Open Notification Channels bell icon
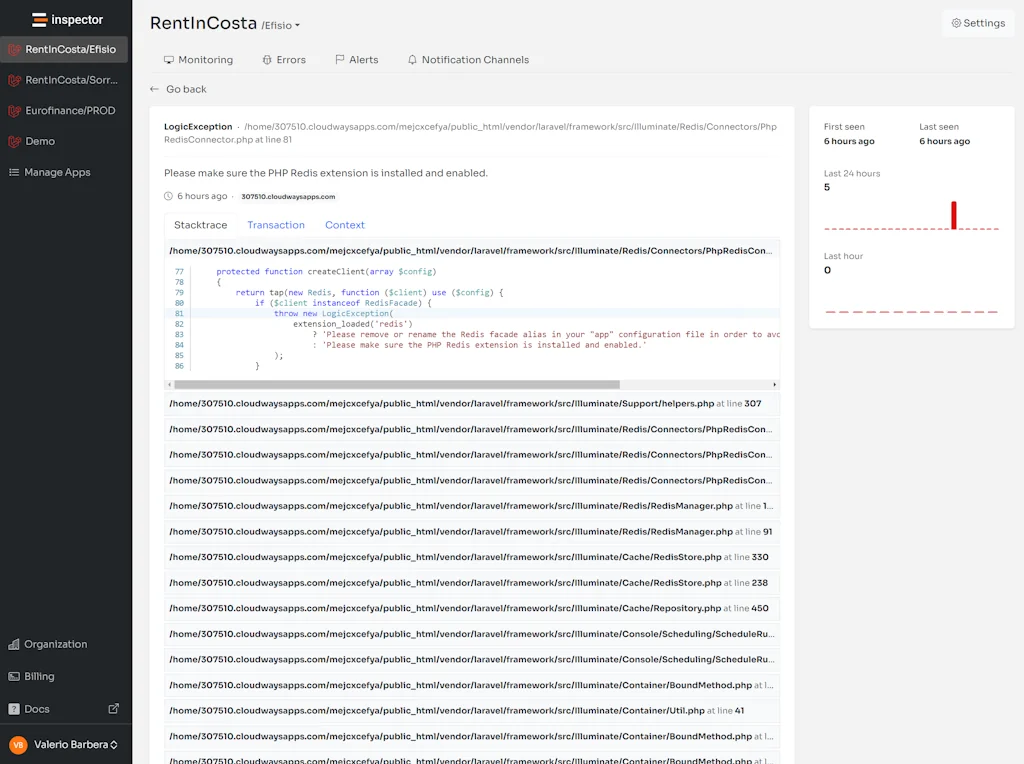The height and width of the screenshot is (764, 1024). (x=412, y=59)
